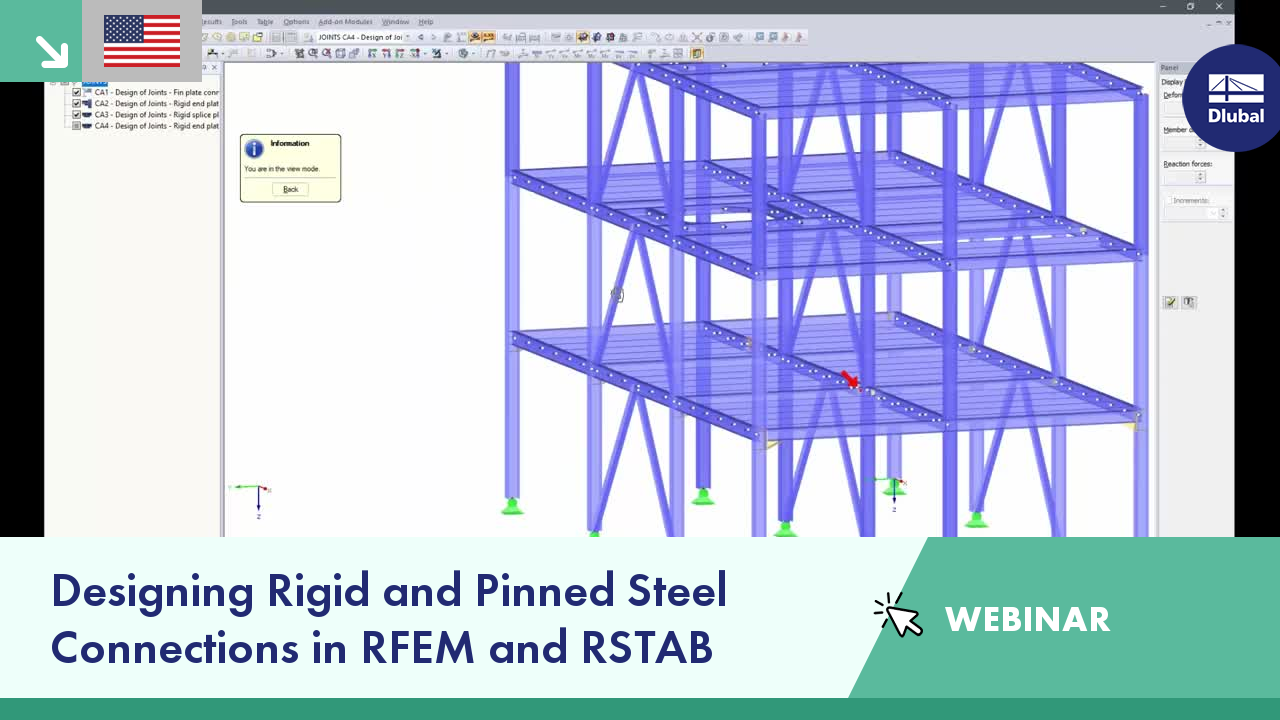Enable the CA4 Rigid end plate checkbox
Image resolution: width=1280 pixels, height=720 pixels.
[x=76, y=125]
